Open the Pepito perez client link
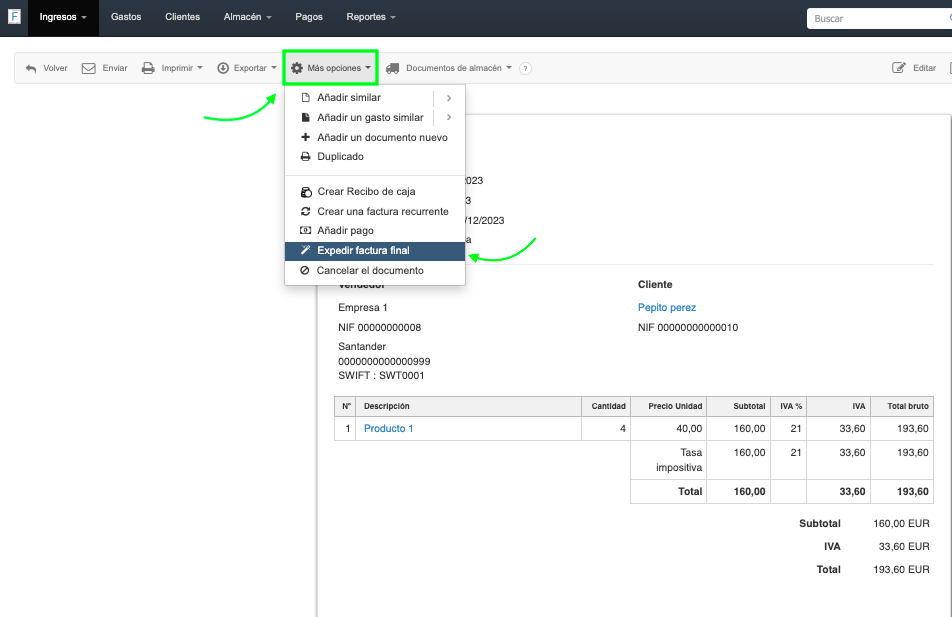The width and height of the screenshot is (952, 617). click(x=666, y=308)
